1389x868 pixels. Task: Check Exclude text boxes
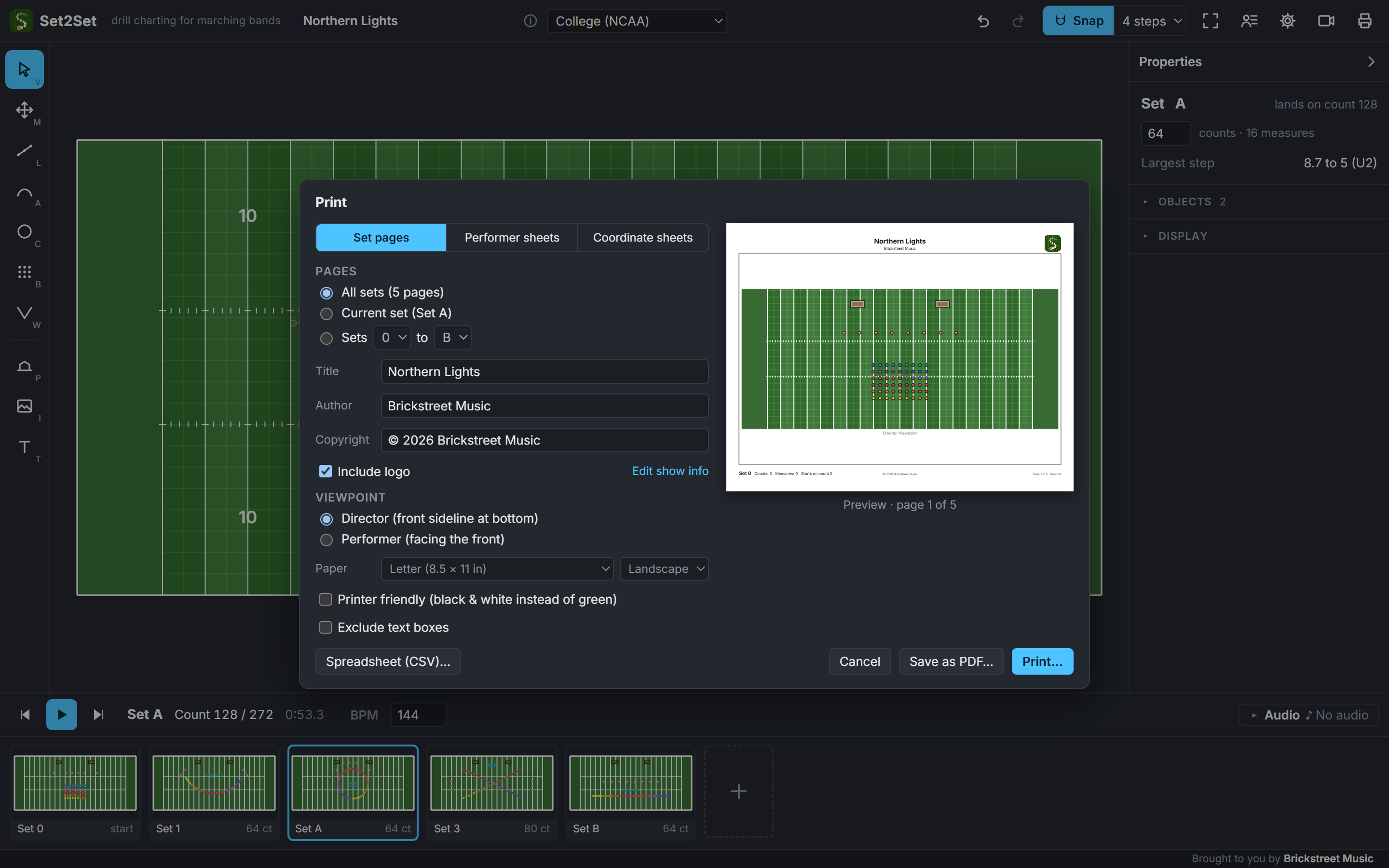coord(326,627)
